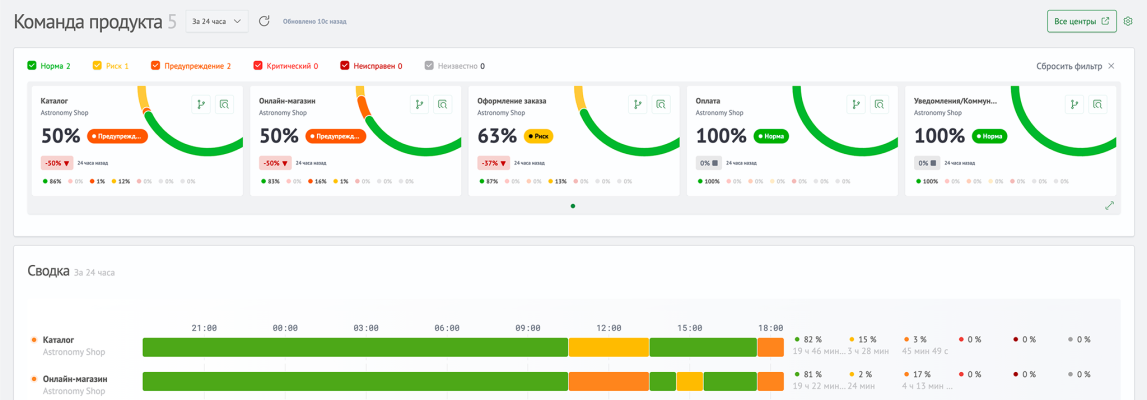Viewport: 1147px width, 400px height.
Task: Click the Предупрежд... badge on Каталог card
Action: 117,136
